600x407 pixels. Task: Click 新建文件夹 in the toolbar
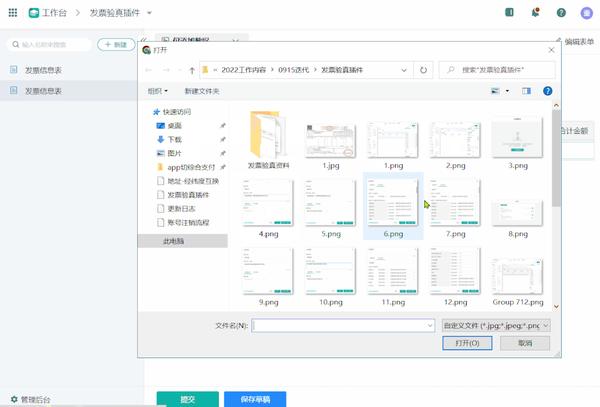pos(202,91)
